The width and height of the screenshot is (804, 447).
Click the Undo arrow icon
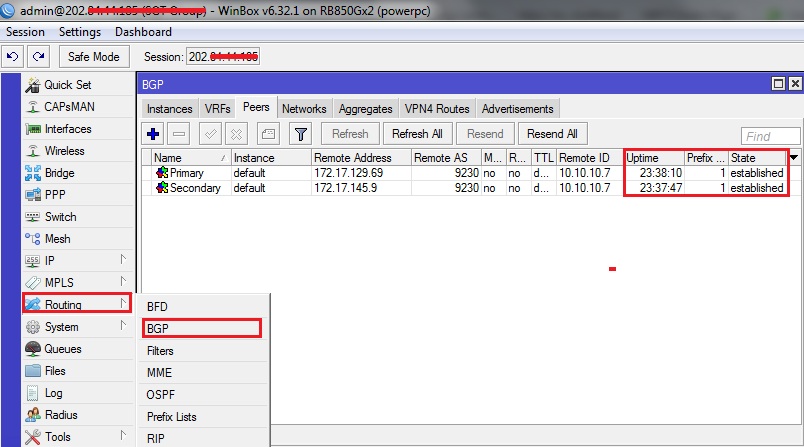pyautogui.click(x=13, y=56)
